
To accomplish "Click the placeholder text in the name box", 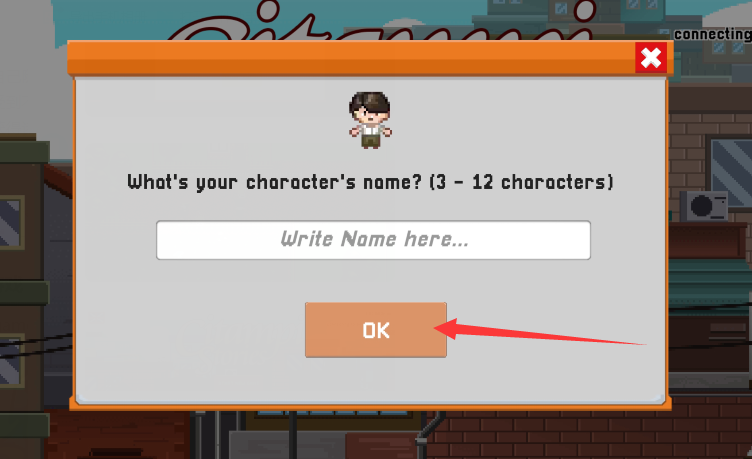I will pyautogui.click(x=374, y=239).
